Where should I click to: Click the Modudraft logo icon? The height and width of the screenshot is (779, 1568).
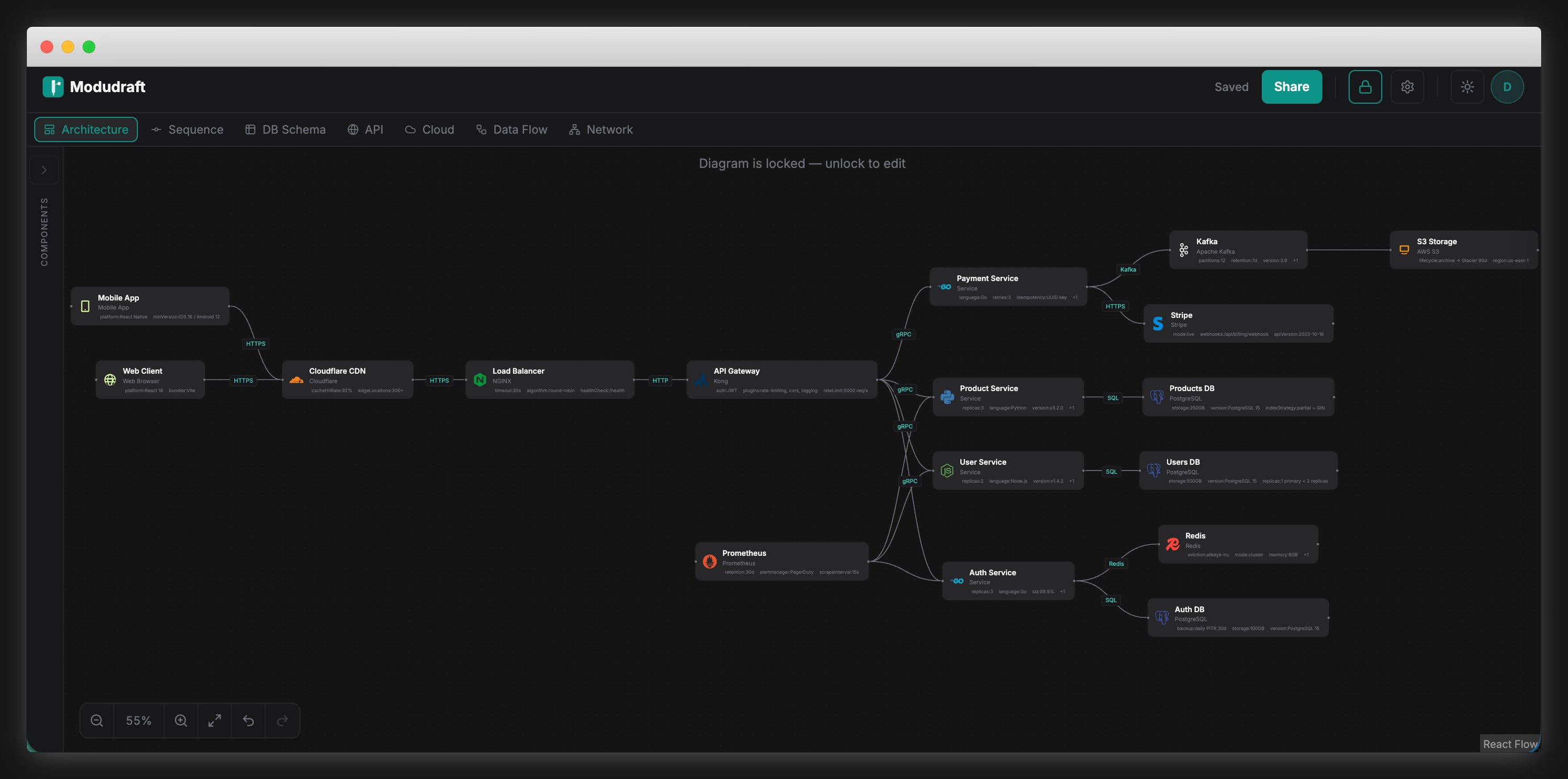(53, 86)
